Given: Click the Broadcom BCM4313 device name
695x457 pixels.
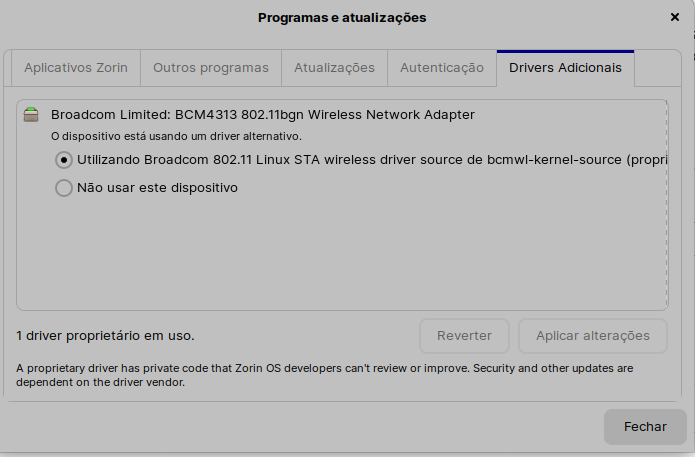Looking at the screenshot, I should tap(262, 114).
